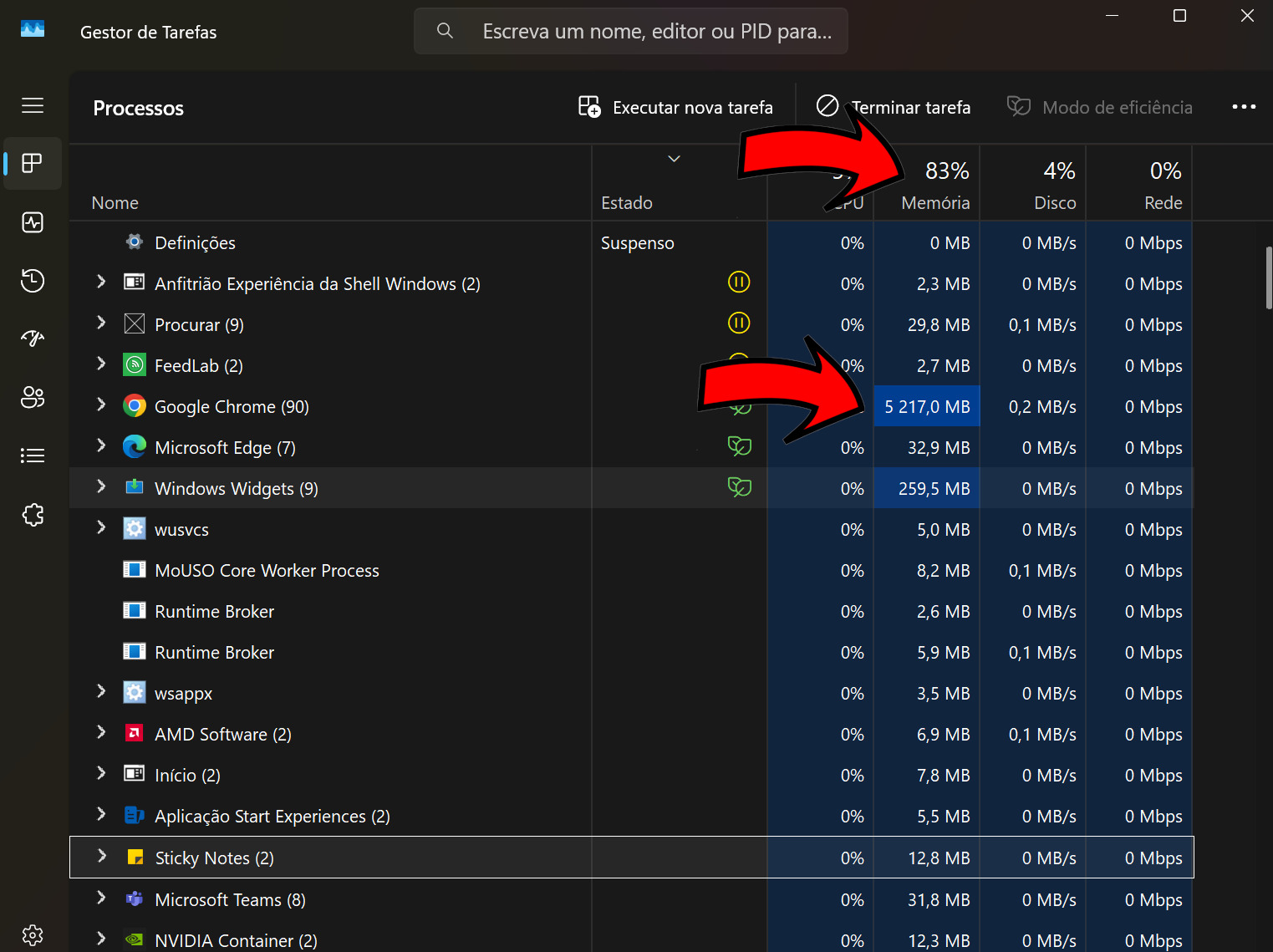Screen dimensions: 1273x952
Task: Expand the FeedLab (2) process group
Action: coord(101,364)
